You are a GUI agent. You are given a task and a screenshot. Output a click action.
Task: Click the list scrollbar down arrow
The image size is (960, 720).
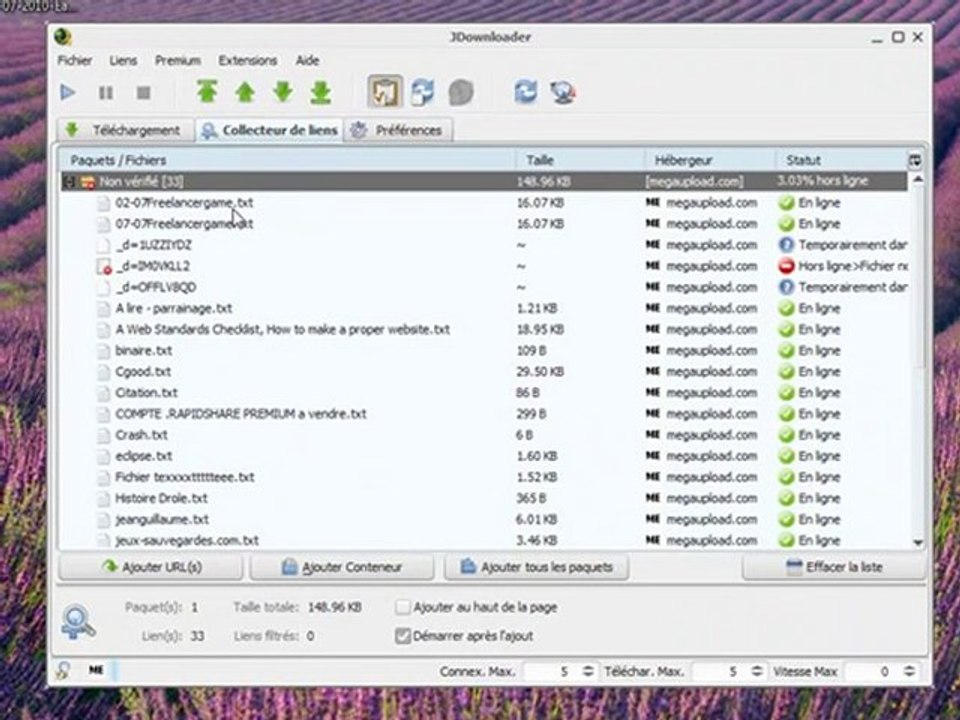tap(918, 542)
